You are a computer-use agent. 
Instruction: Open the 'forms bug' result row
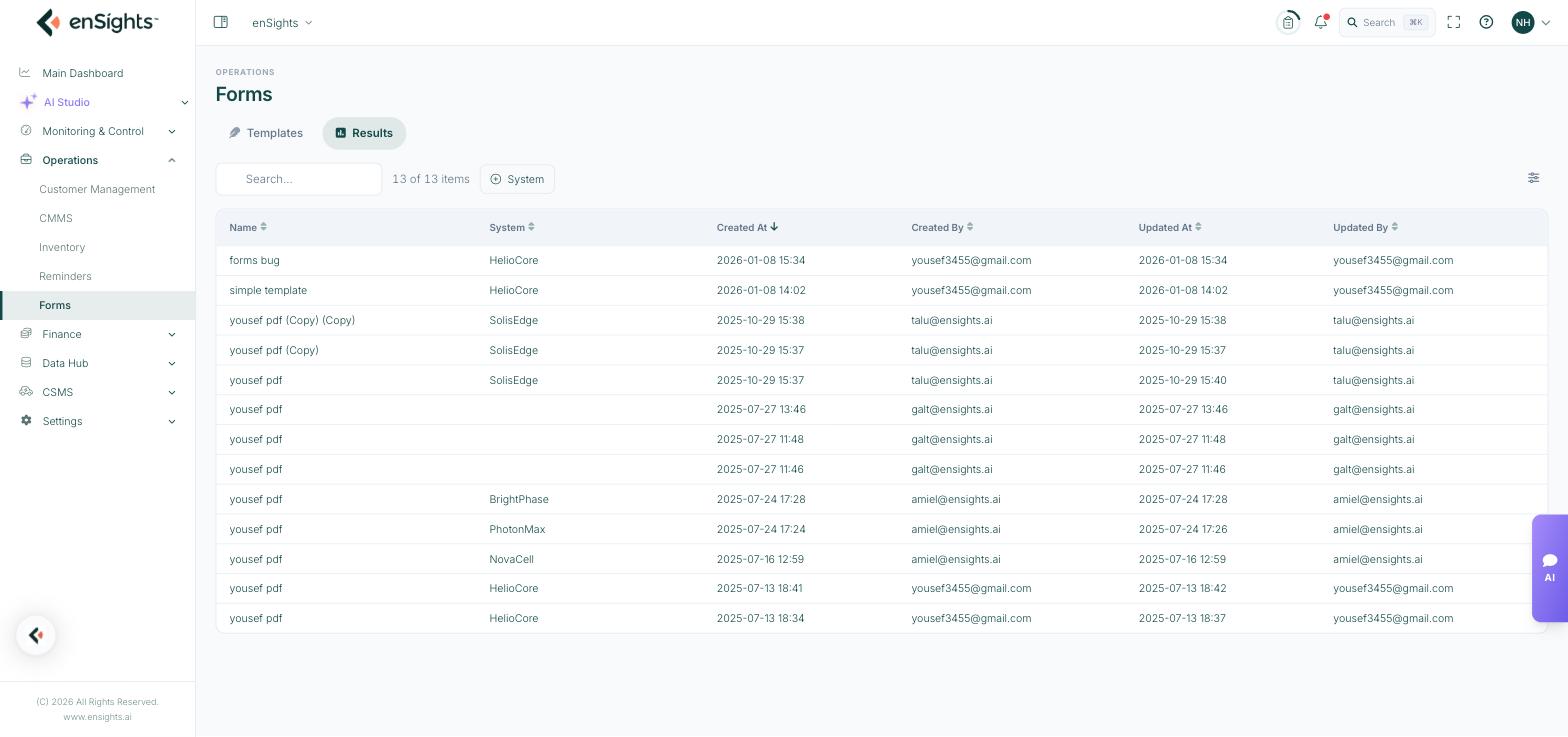(x=881, y=260)
